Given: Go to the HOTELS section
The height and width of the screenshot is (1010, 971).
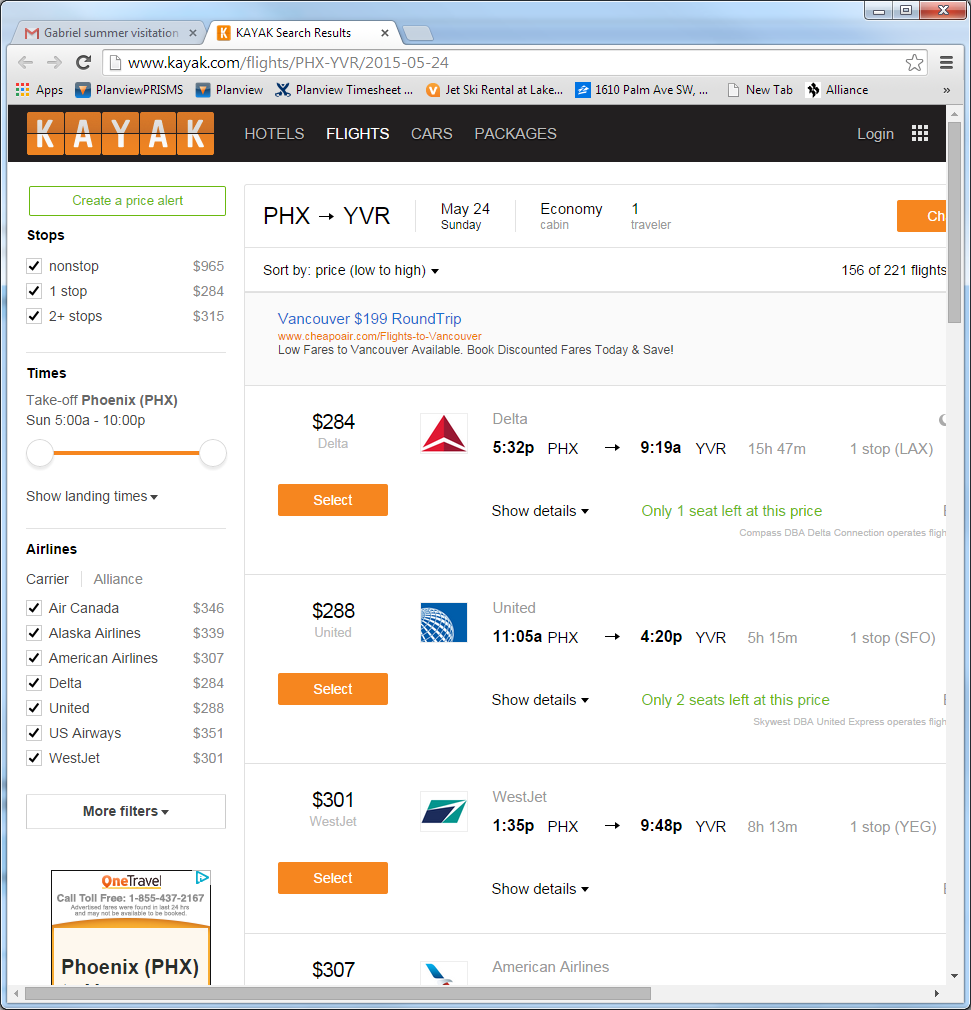Looking at the screenshot, I should (x=274, y=134).
